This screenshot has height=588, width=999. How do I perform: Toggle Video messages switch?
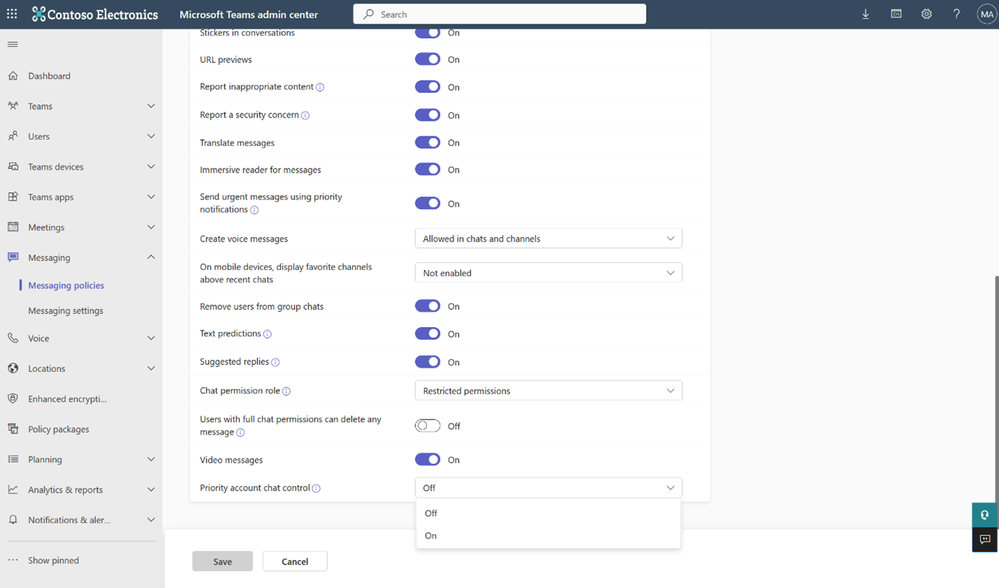[x=428, y=459]
